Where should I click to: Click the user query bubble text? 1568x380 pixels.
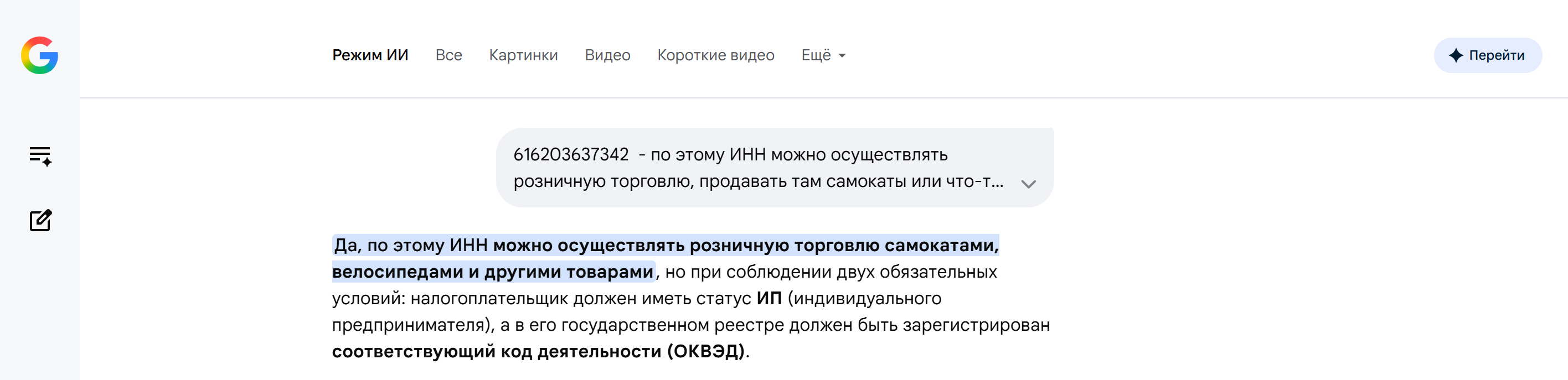pyautogui.click(x=759, y=168)
